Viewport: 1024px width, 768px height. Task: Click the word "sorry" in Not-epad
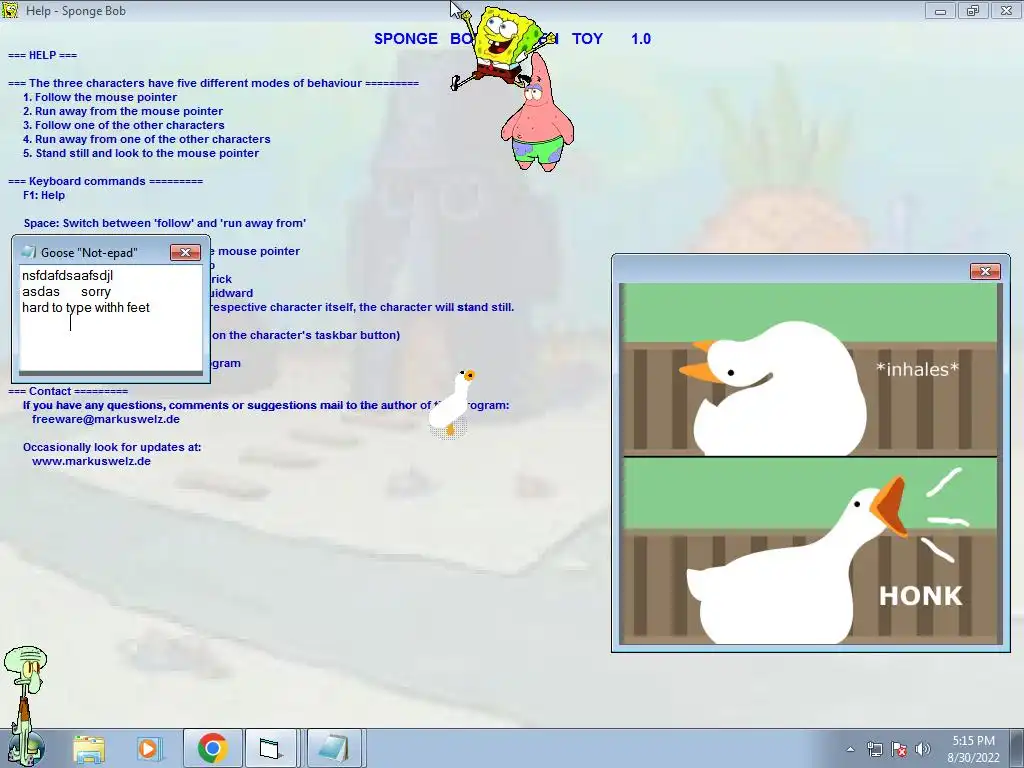click(96, 292)
